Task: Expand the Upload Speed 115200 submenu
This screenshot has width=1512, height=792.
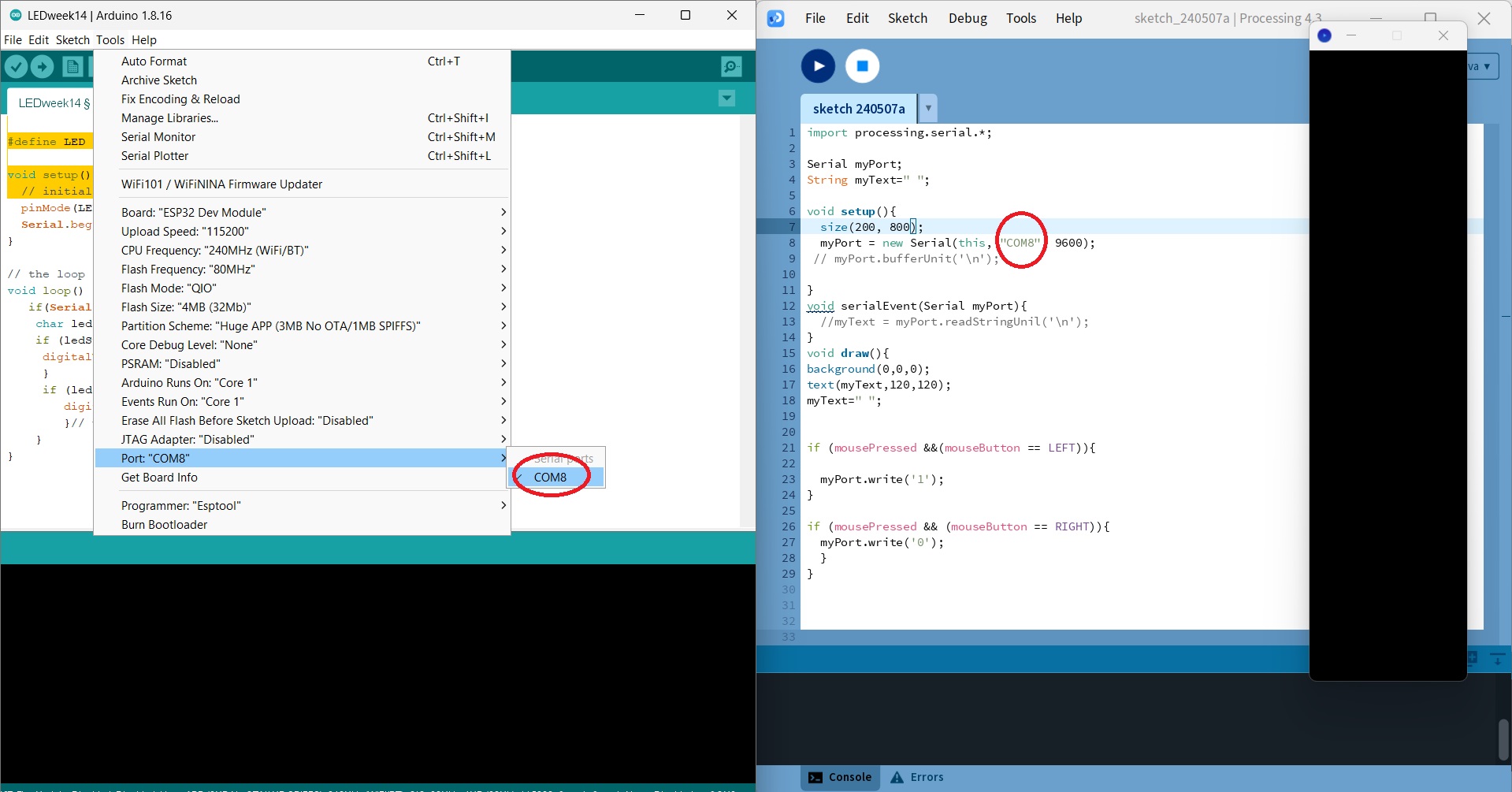Action: pos(303,232)
